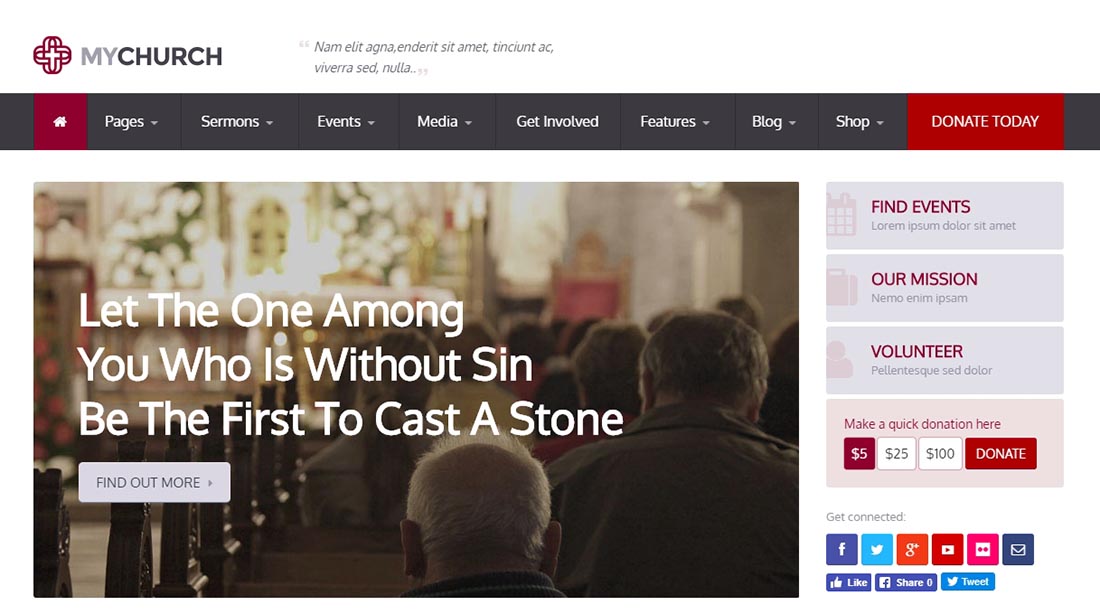The height and width of the screenshot is (615, 1100).
Task: Visit the Google Plus page icon
Action: (x=912, y=549)
